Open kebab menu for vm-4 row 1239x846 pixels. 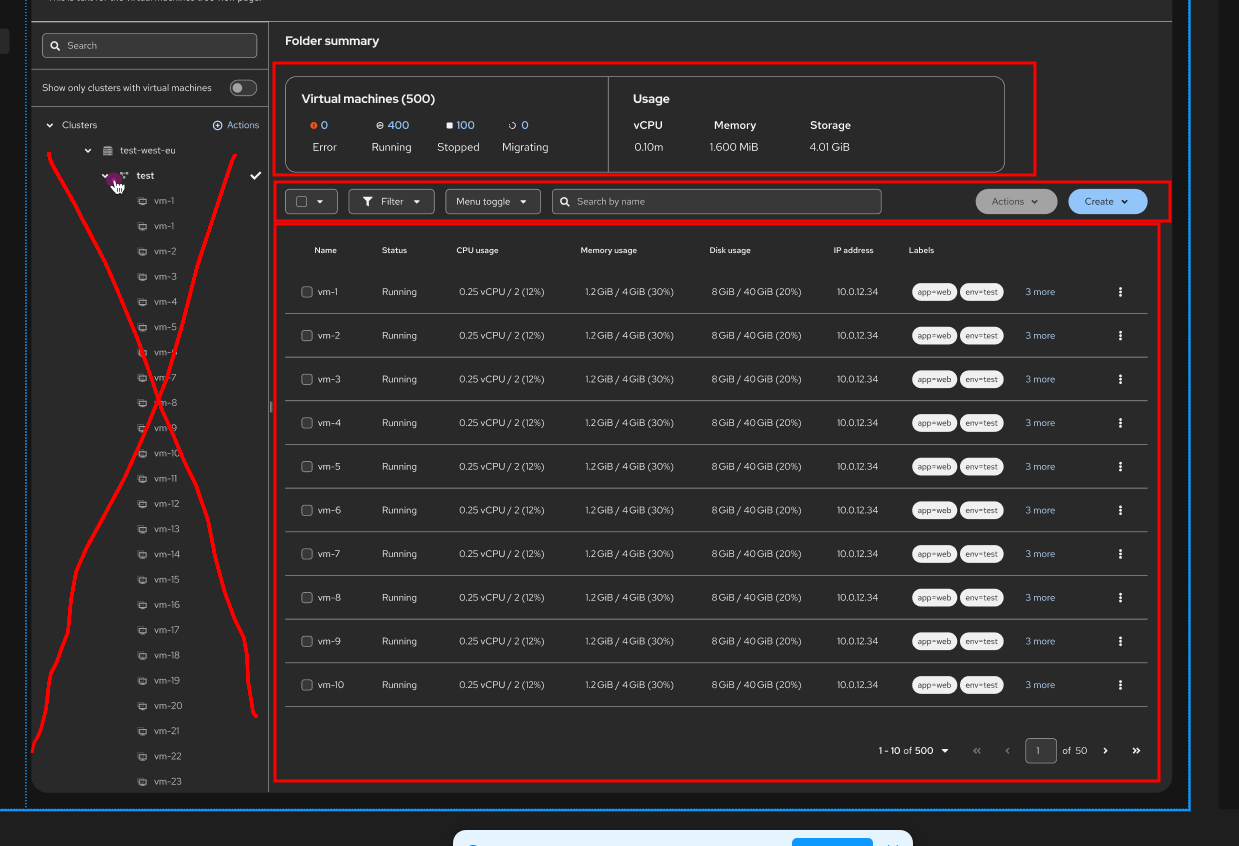pos(1120,423)
